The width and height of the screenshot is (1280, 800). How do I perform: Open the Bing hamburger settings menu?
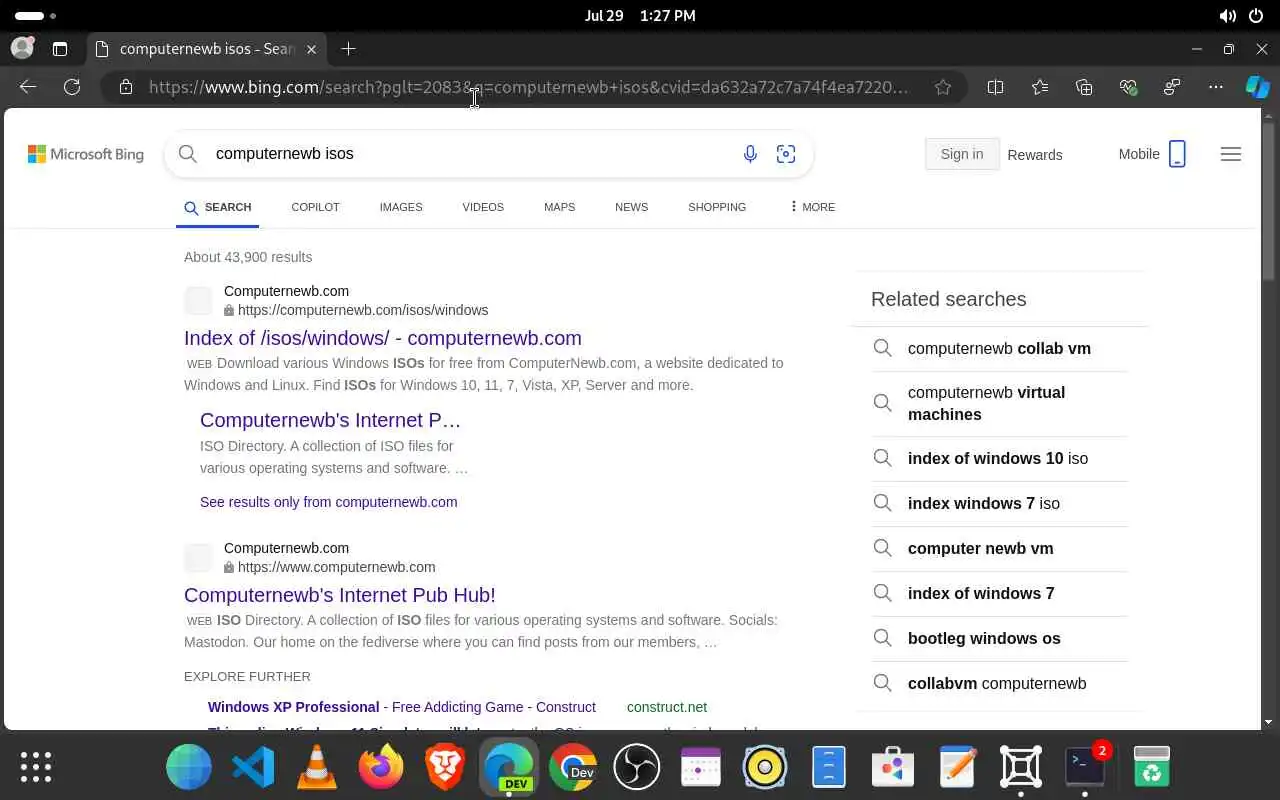click(x=1231, y=154)
